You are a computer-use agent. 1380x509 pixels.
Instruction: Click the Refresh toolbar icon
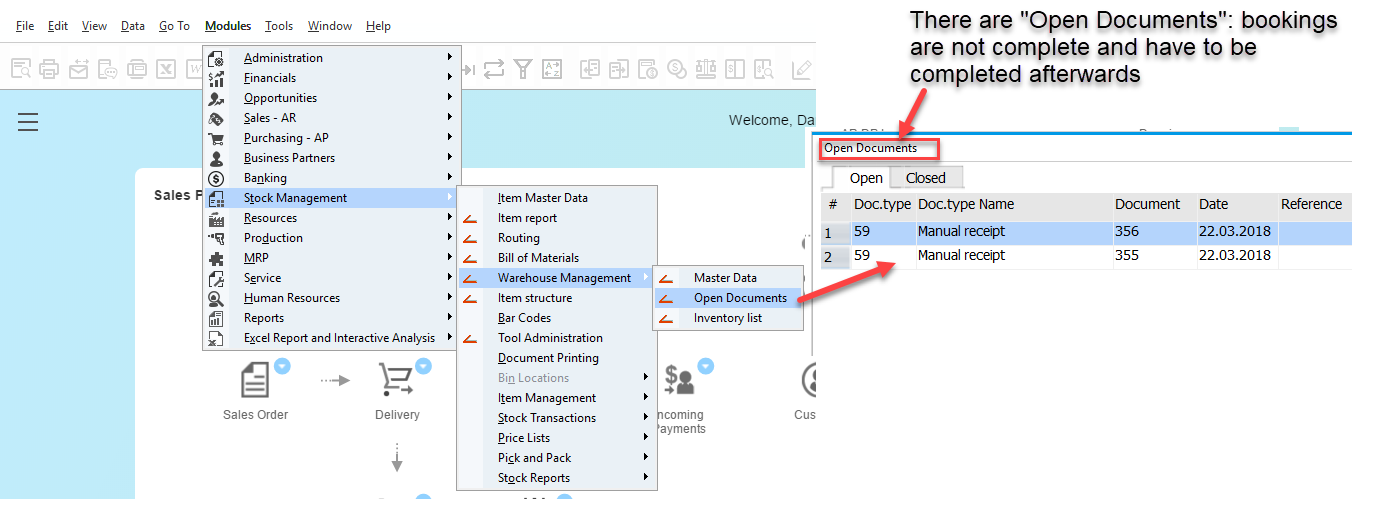(x=494, y=69)
